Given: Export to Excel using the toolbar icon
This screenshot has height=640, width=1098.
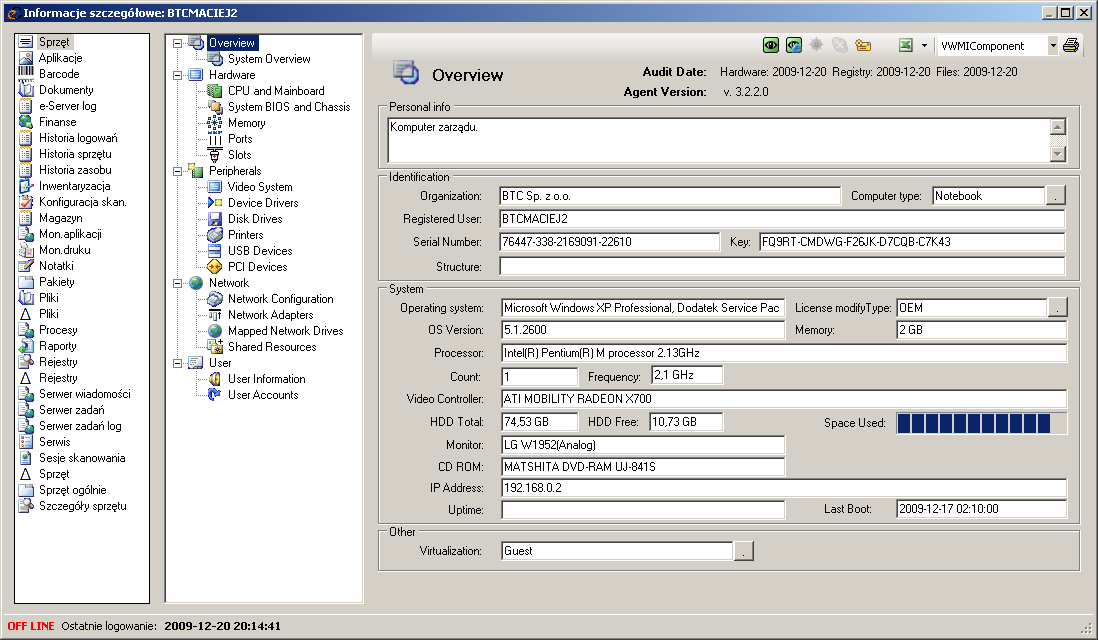Looking at the screenshot, I should point(905,46).
